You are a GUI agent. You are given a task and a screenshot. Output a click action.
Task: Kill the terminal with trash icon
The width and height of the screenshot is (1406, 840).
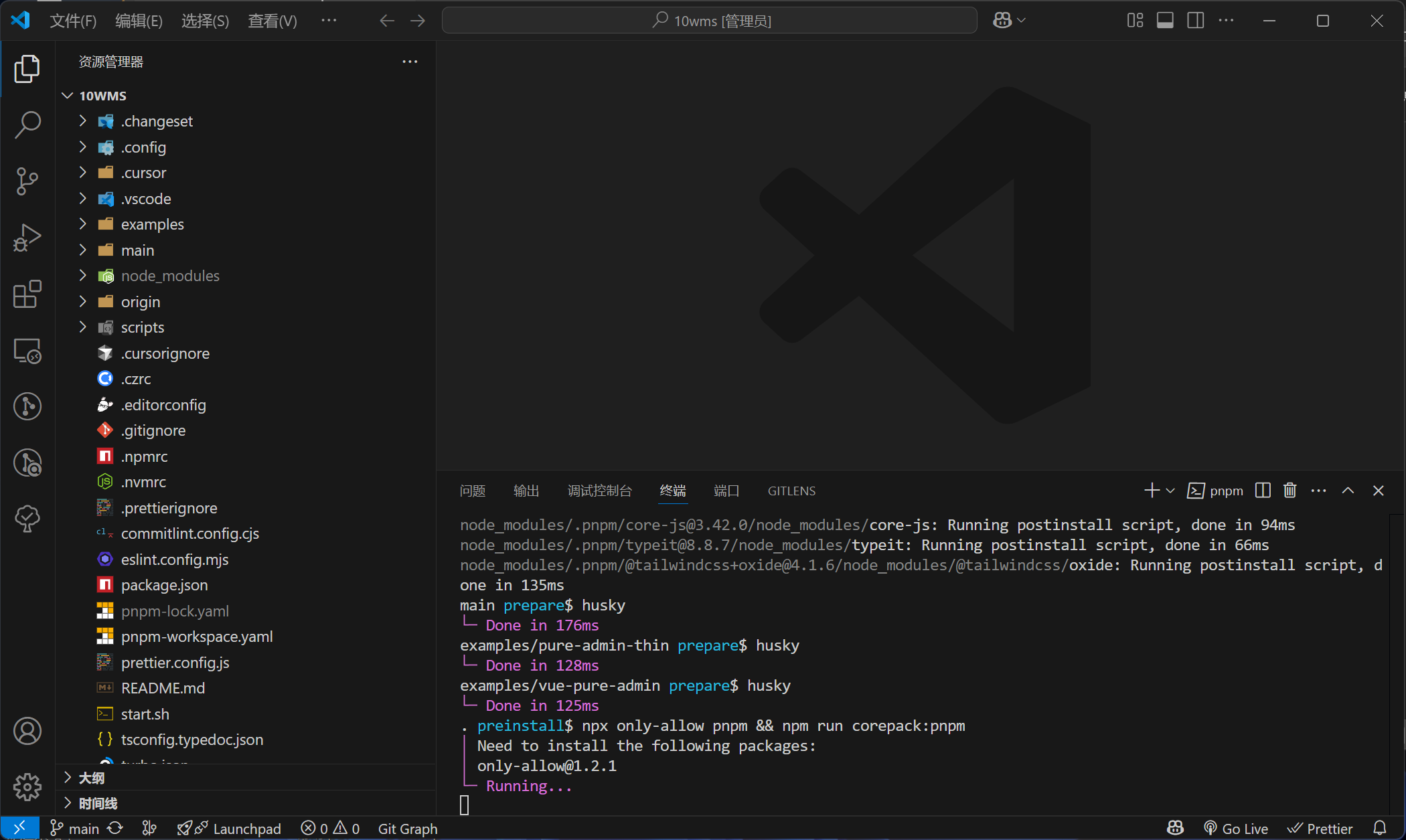[1290, 491]
